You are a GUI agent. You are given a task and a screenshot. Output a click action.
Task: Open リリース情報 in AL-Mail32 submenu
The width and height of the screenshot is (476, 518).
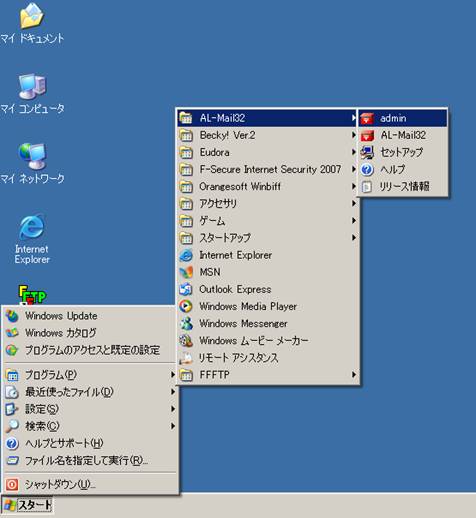[403, 187]
